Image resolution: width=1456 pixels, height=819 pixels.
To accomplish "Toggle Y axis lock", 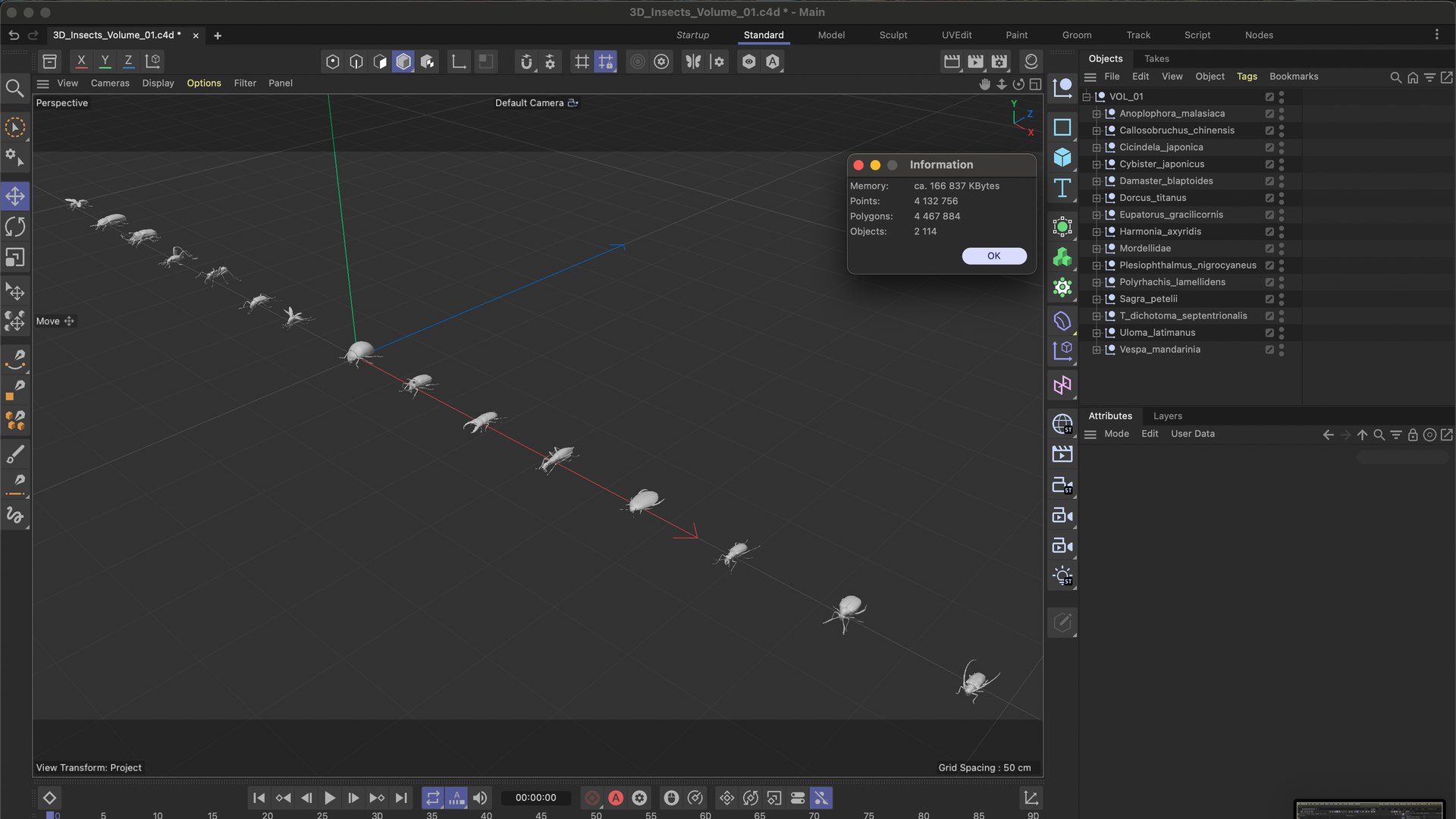I will click(x=105, y=61).
